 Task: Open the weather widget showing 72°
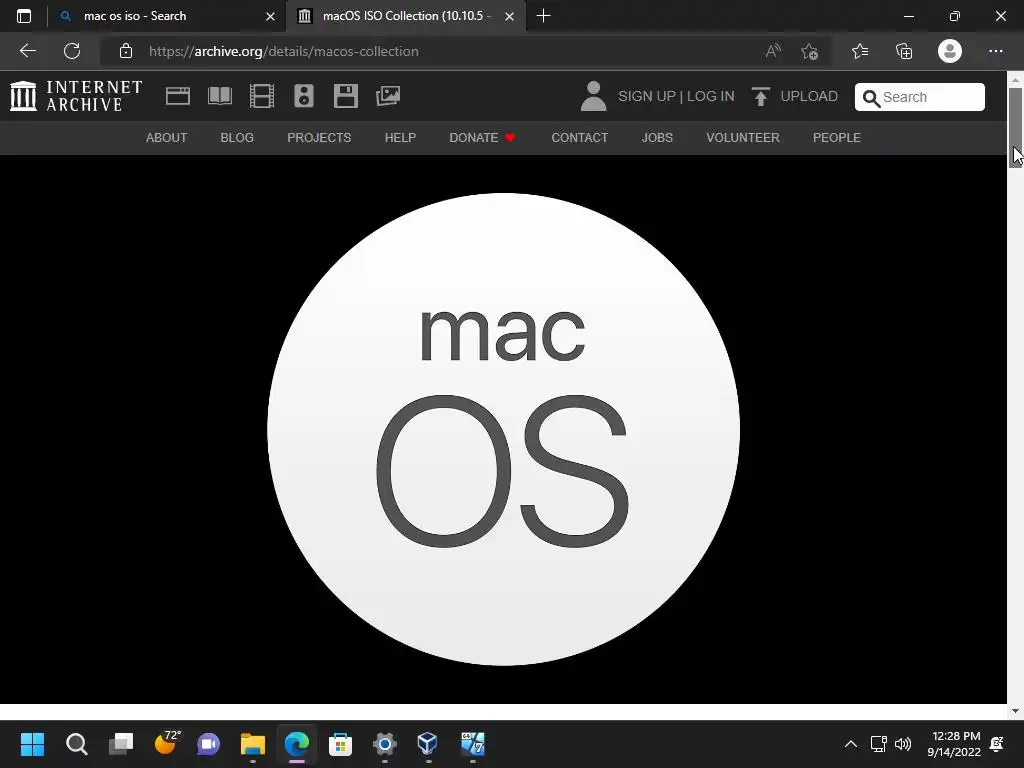[166, 743]
